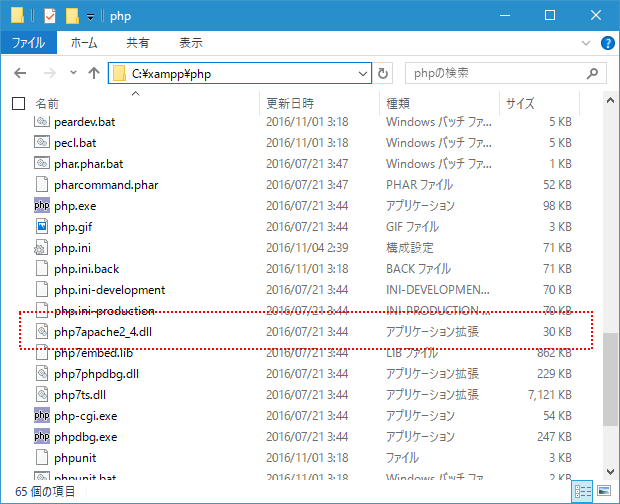Select the php7phpdbg.dll file icon
620x504 pixels.
tap(42, 373)
